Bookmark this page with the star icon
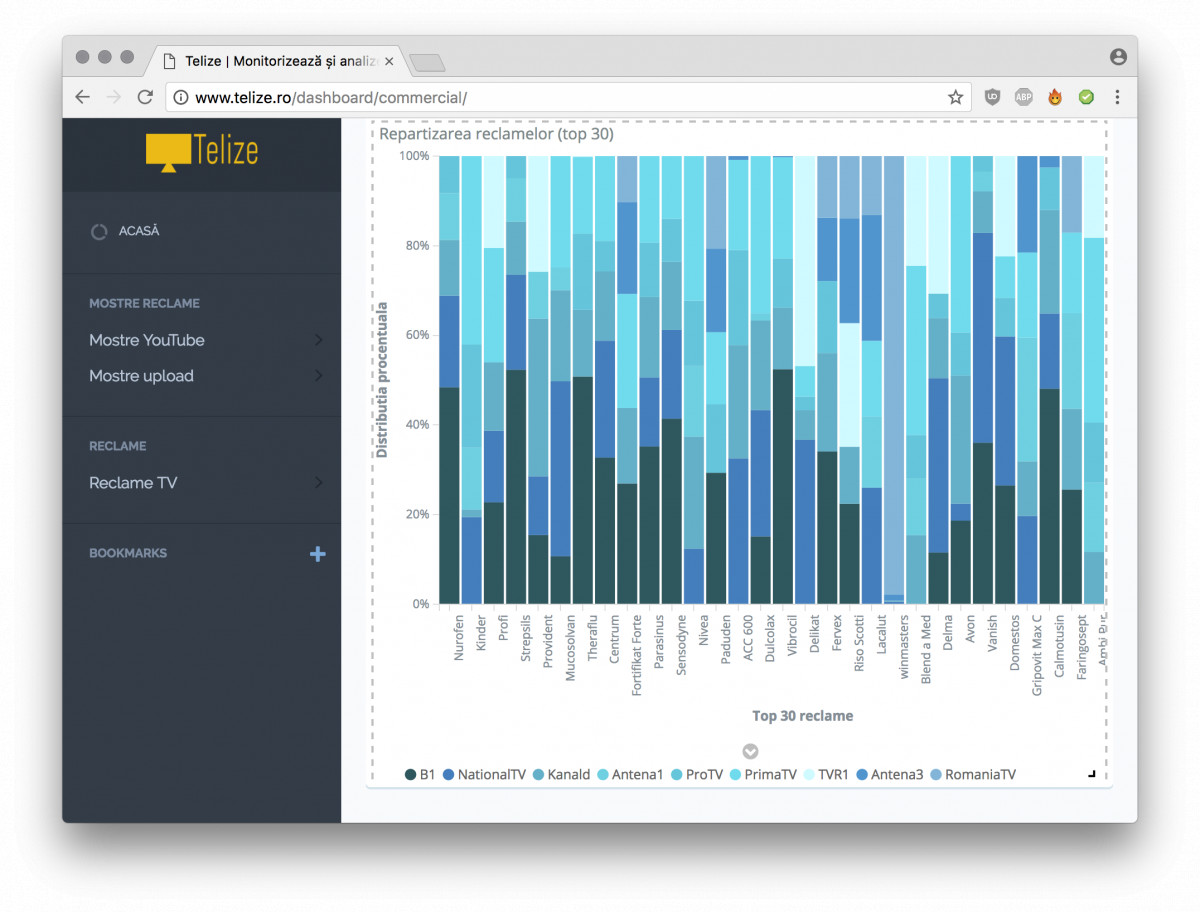The image size is (1200, 912). 955,97
